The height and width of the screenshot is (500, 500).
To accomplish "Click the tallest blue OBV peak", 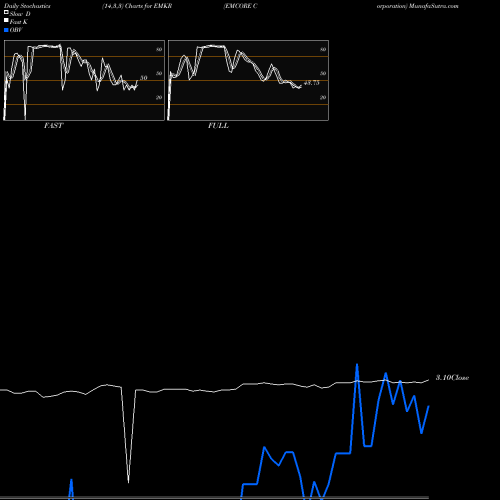I will 357,365.
